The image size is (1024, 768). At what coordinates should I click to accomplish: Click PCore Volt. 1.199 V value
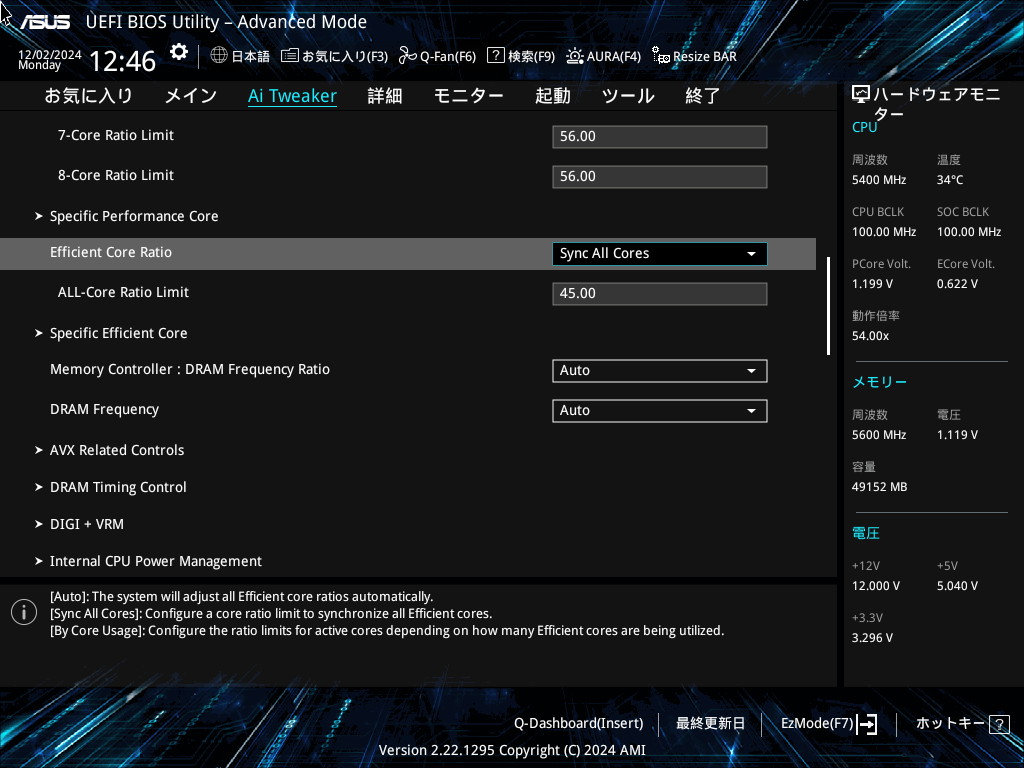point(872,283)
